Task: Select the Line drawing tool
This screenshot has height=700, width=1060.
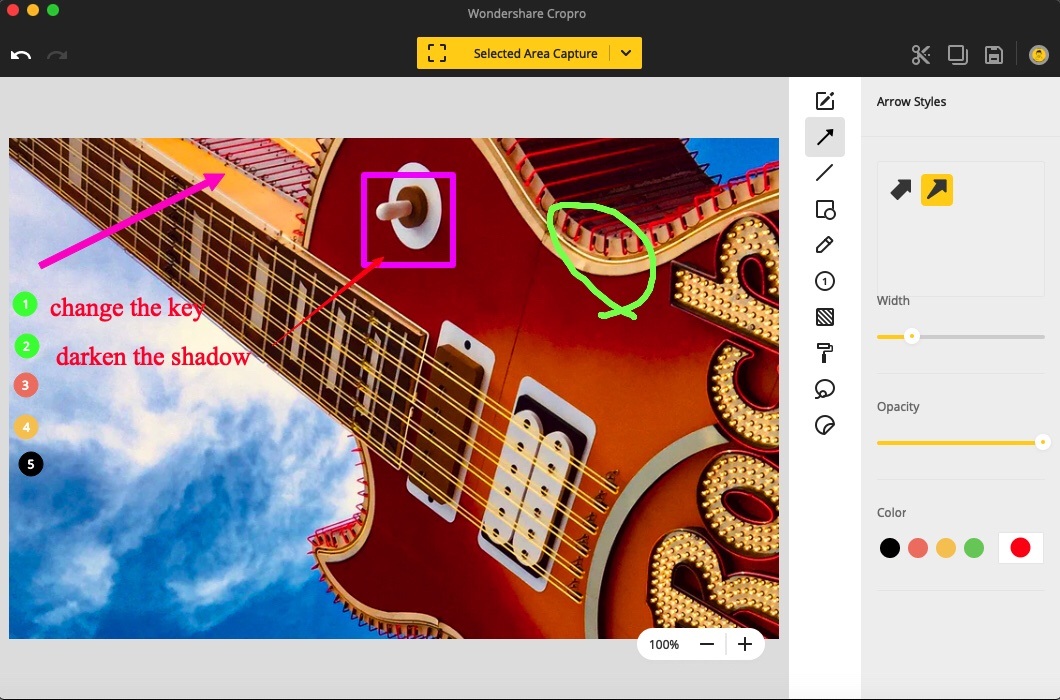Action: click(824, 172)
